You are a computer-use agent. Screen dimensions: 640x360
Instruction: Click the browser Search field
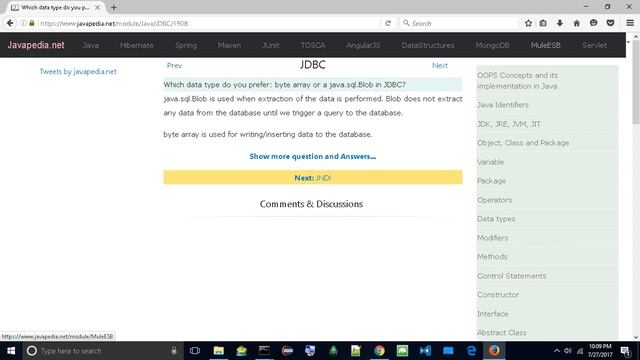coord(459,23)
